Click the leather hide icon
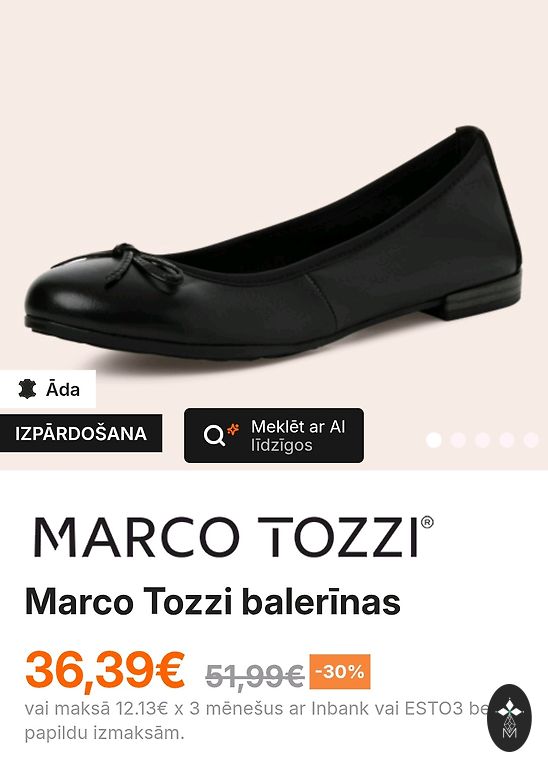 tap(27, 389)
